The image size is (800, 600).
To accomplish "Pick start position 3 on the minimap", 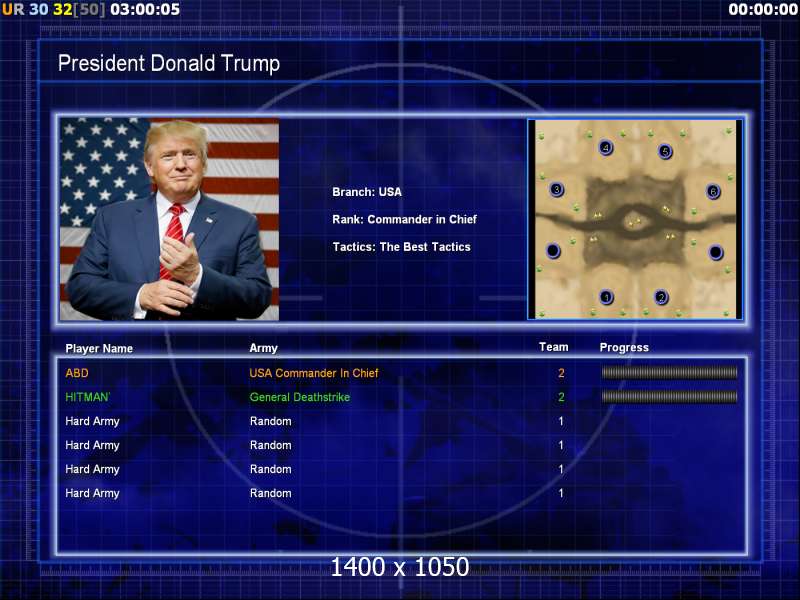I will (x=557, y=190).
